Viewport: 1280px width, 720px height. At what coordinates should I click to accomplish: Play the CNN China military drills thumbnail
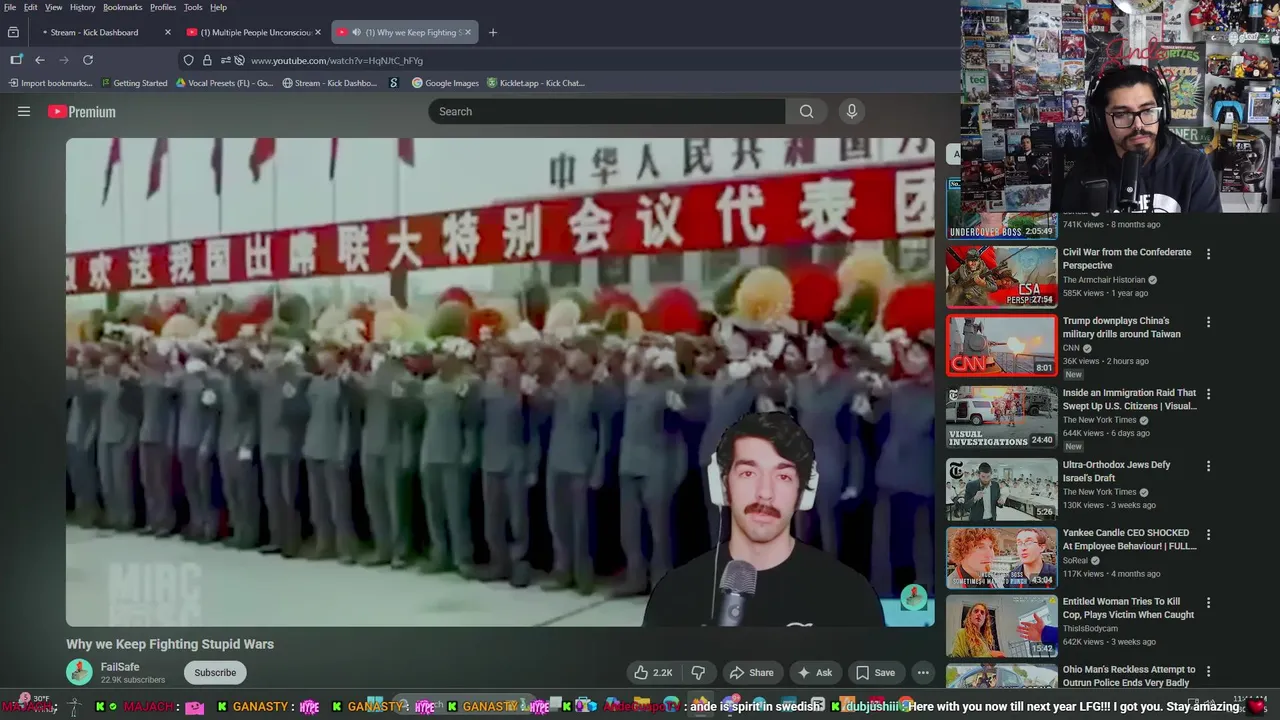(1001, 345)
